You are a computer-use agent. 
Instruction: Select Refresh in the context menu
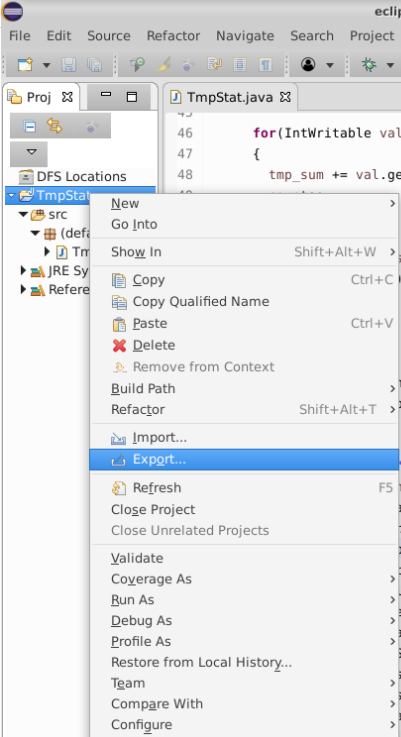pyautogui.click(x=157, y=488)
